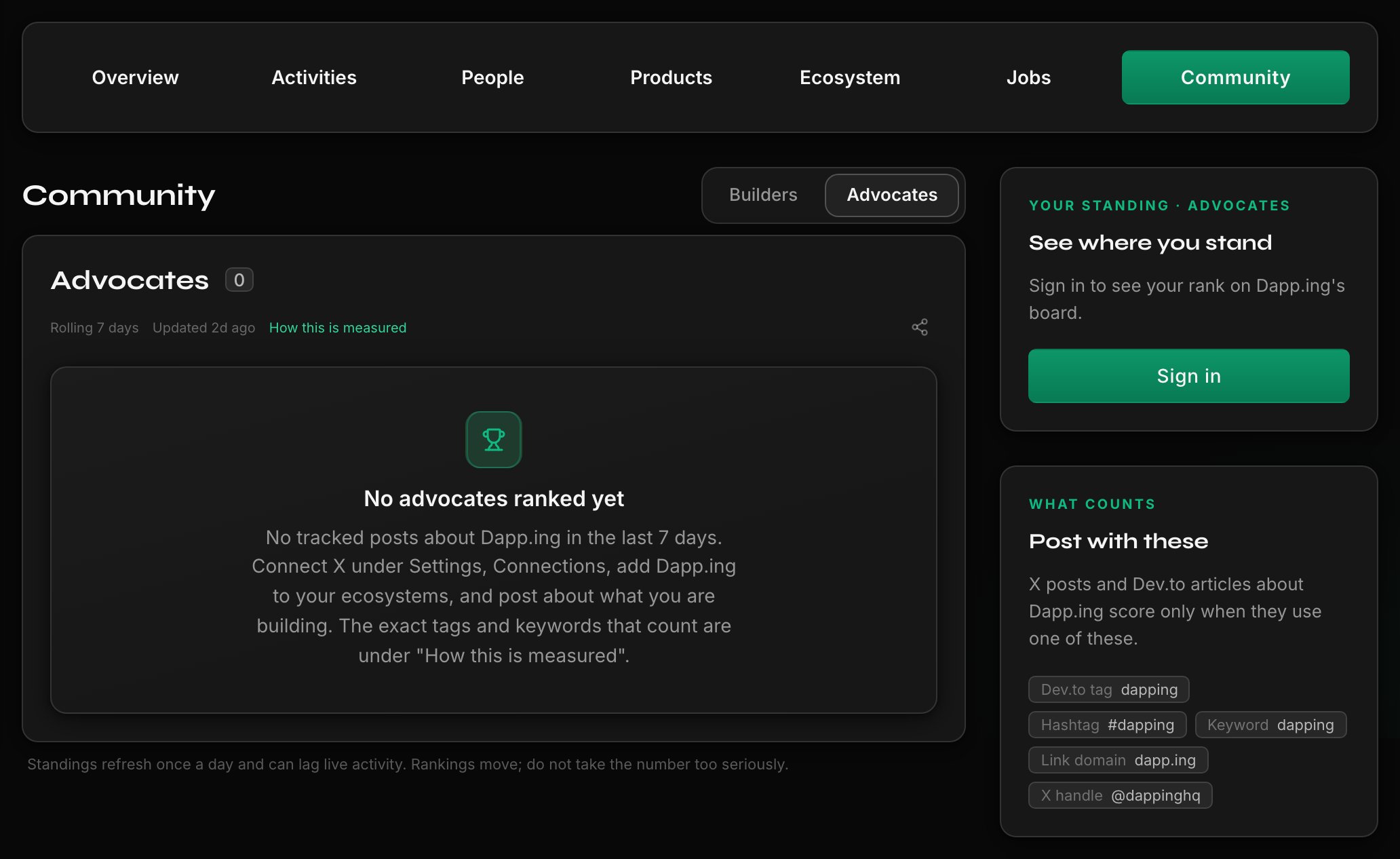Image resolution: width=1400 pixels, height=859 pixels.
Task: Click the Community page title
Action: point(119,195)
